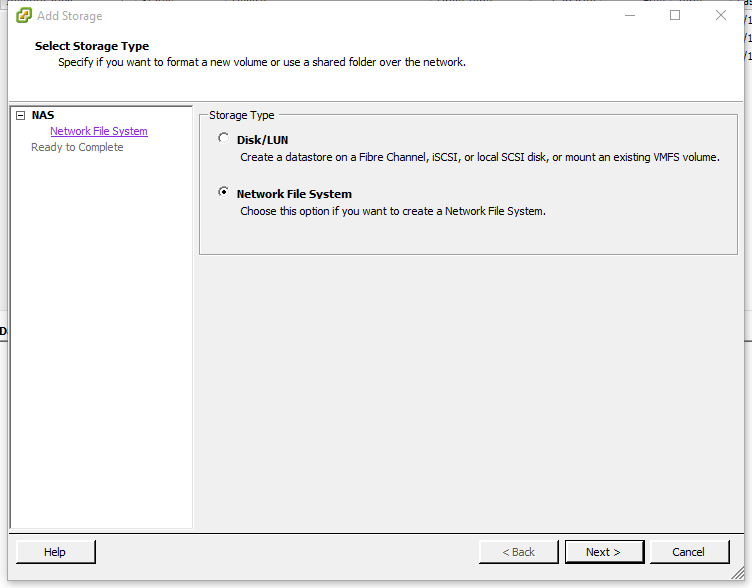752x588 pixels.
Task: Open the Network File System step link
Action: tap(99, 131)
